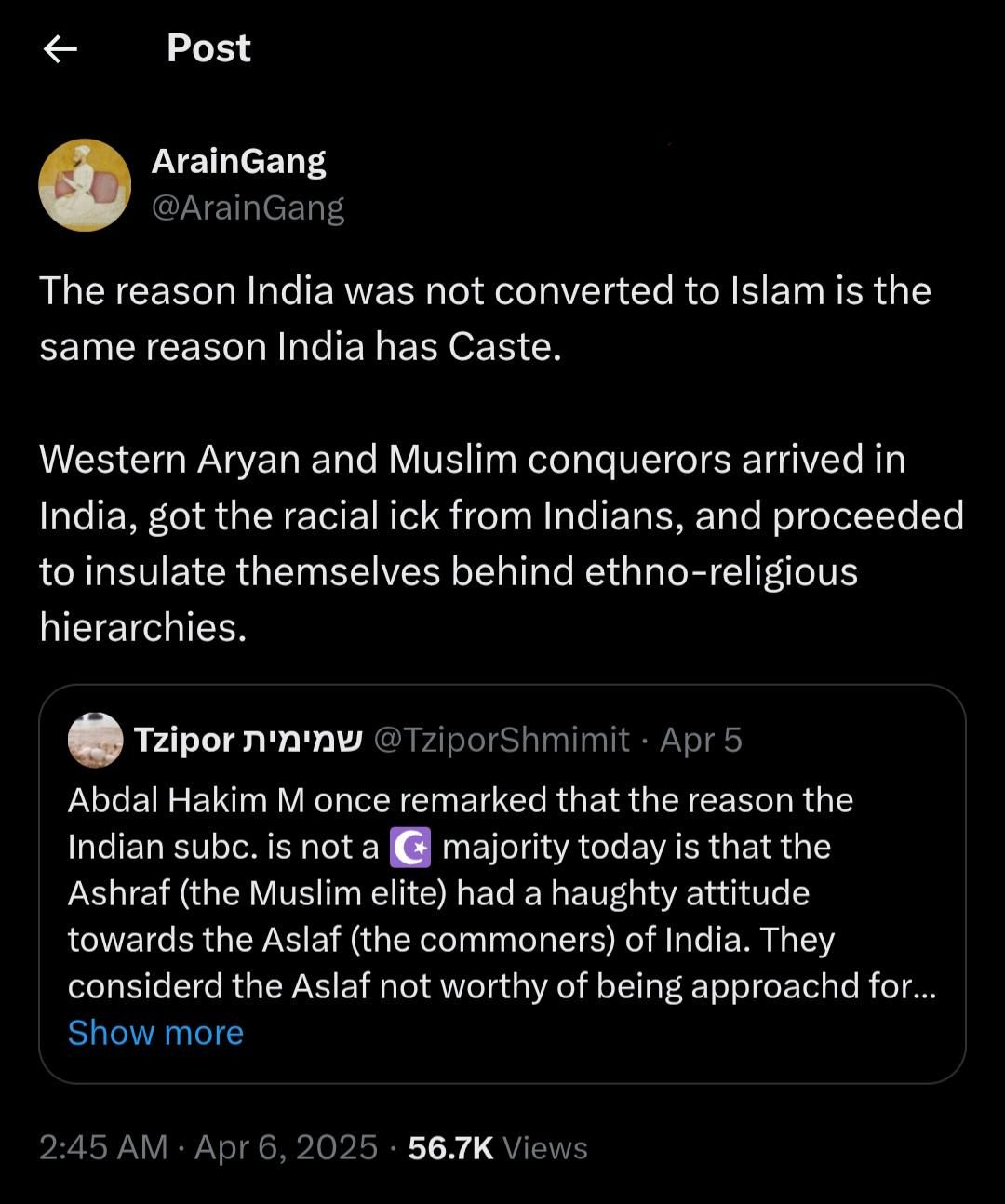Click the Apr 5 quoted post date
Viewport: 1005px width, 1204px height.
pos(701,740)
